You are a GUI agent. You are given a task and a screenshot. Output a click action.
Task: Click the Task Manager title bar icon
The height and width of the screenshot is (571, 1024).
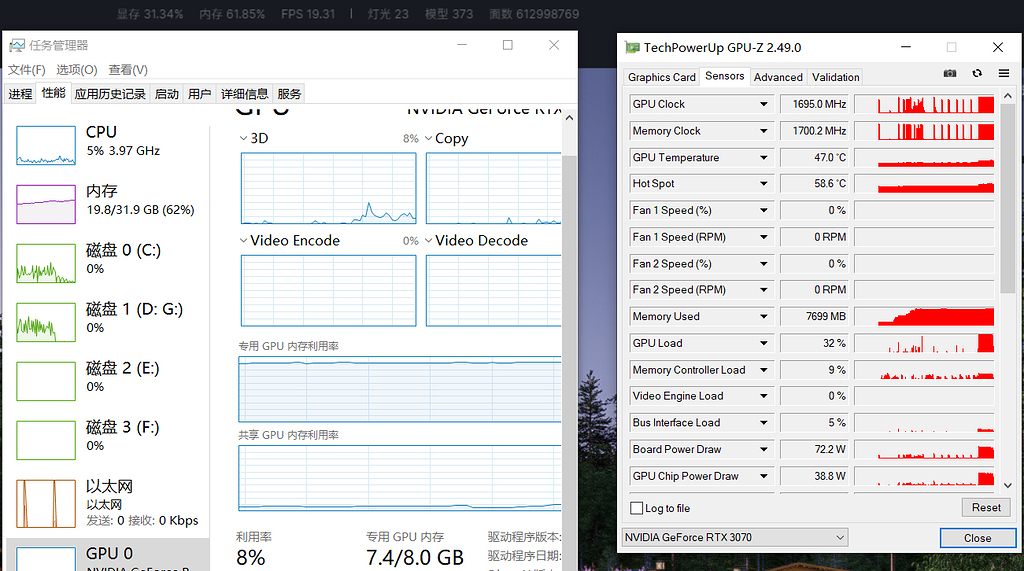tap(17, 45)
